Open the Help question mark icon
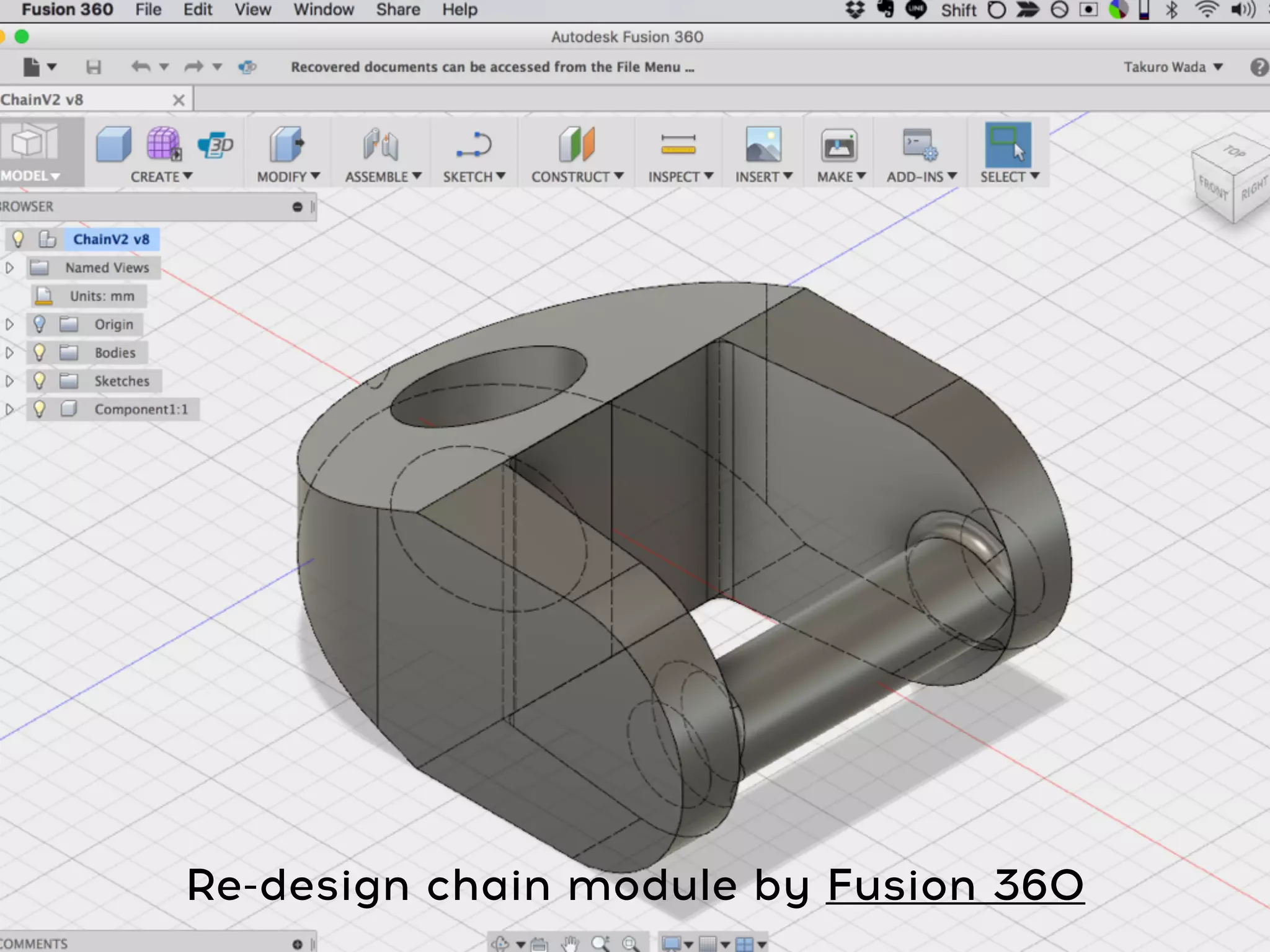This screenshot has height=952, width=1270. (1259, 67)
